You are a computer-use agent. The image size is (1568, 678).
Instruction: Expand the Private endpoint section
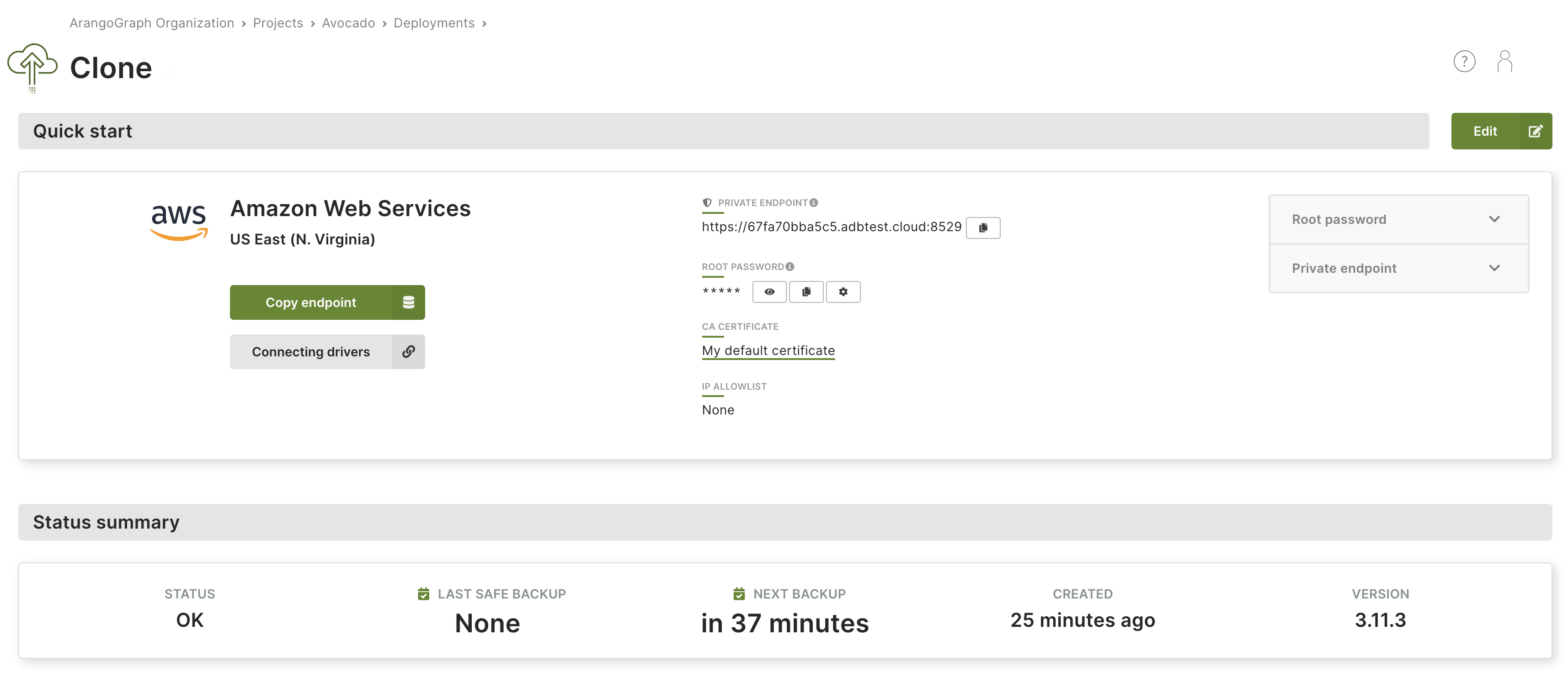(1398, 268)
